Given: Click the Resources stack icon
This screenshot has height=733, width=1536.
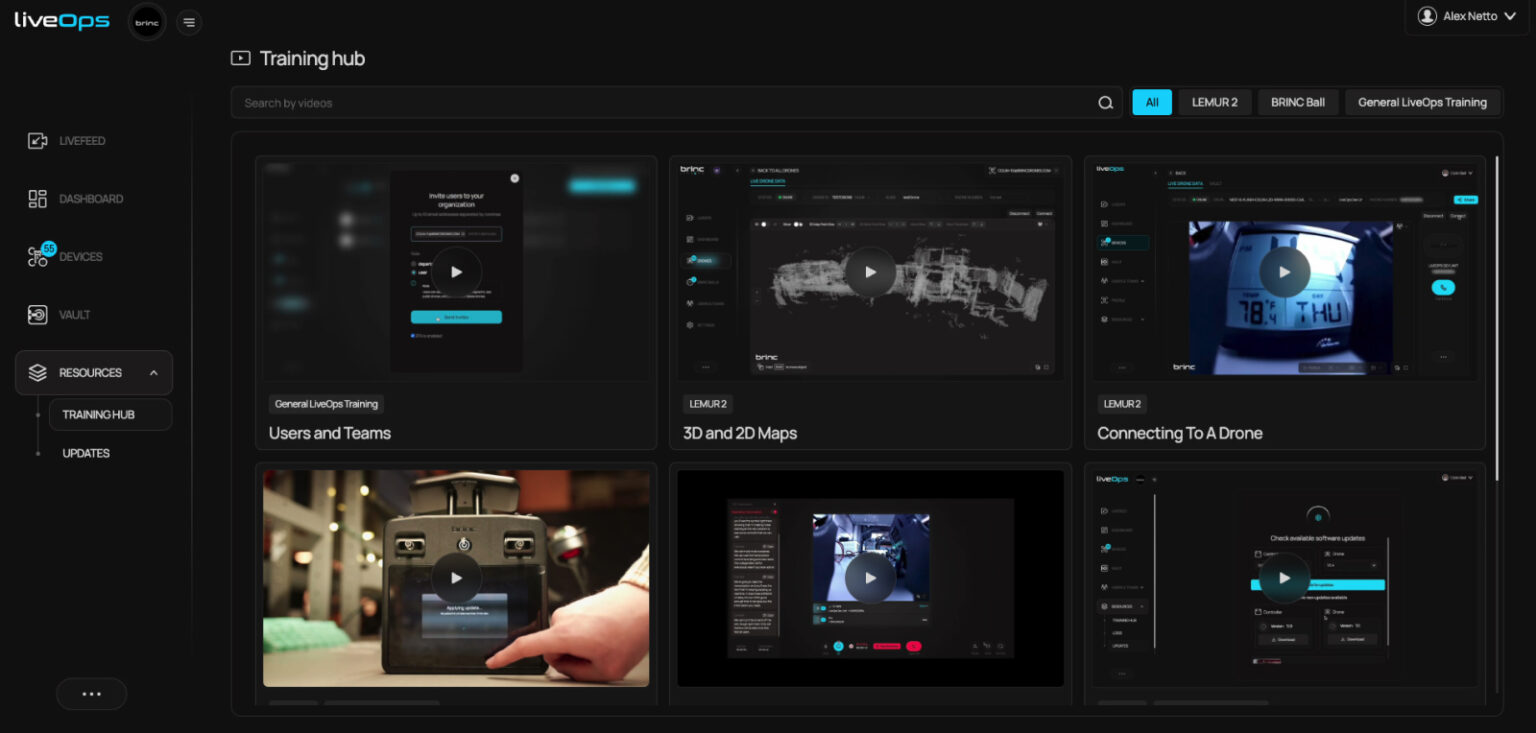Looking at the screenshot, I should [38, 372].
